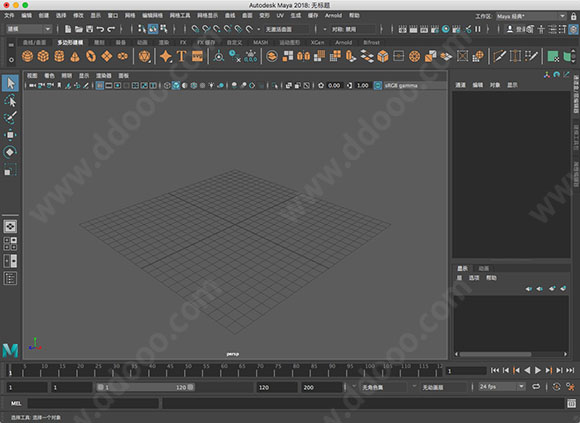Open the workspace Maya dropdown
This screenshot has width=580, height=423.
[531, 16]
